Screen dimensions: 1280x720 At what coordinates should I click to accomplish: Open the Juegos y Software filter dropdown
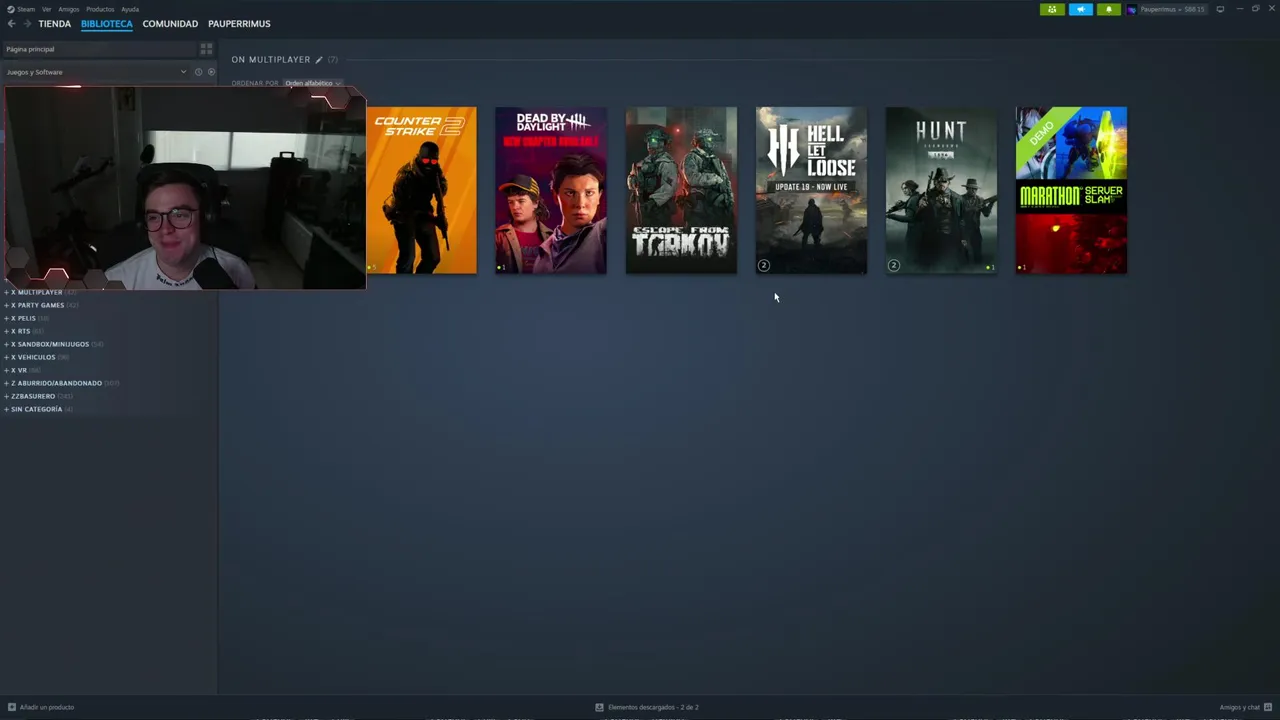click(96, 72)
